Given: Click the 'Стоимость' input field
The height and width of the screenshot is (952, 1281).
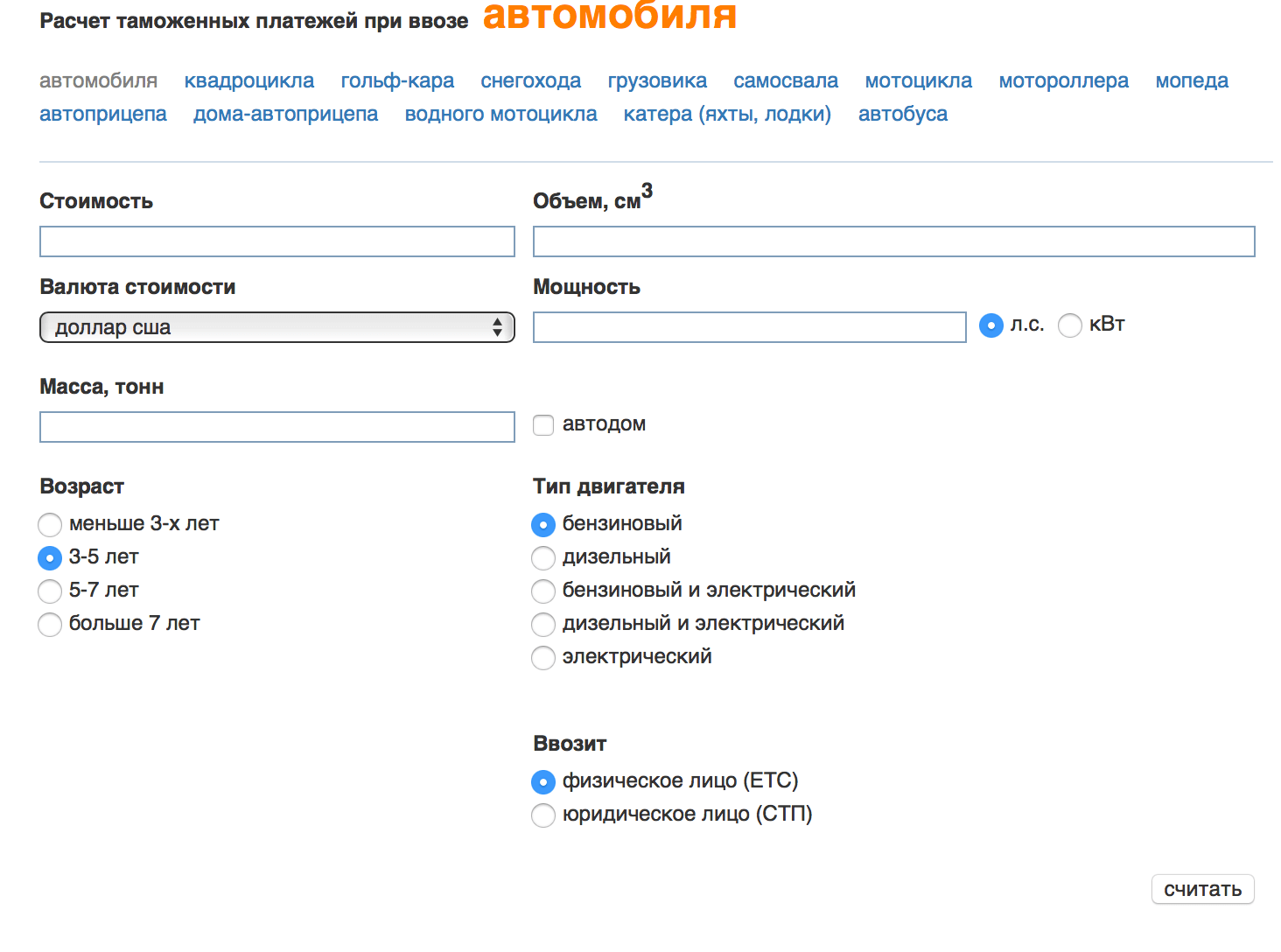Looking at the screenshot, I should 276,241.
